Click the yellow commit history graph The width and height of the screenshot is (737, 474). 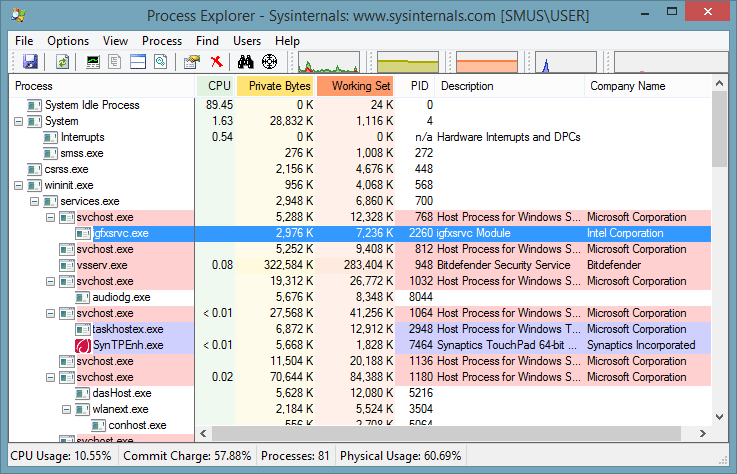point(408,62)
